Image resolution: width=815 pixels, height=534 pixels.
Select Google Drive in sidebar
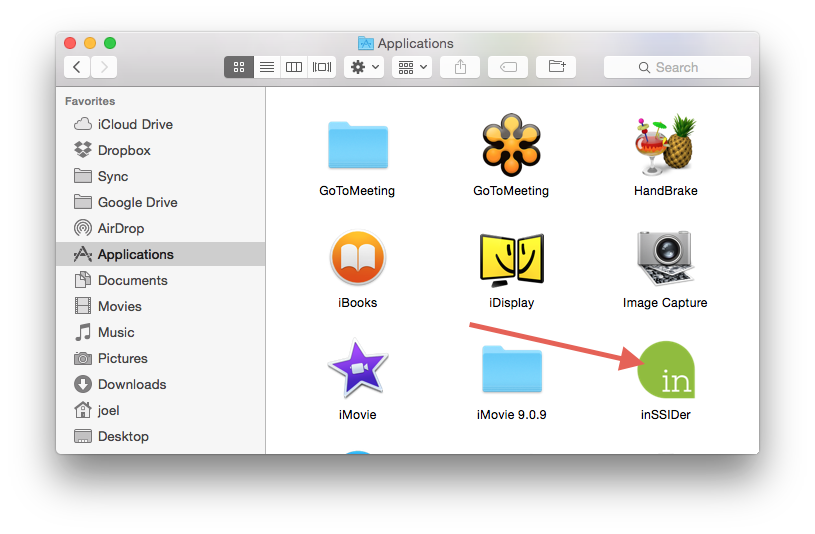point(161,202)
